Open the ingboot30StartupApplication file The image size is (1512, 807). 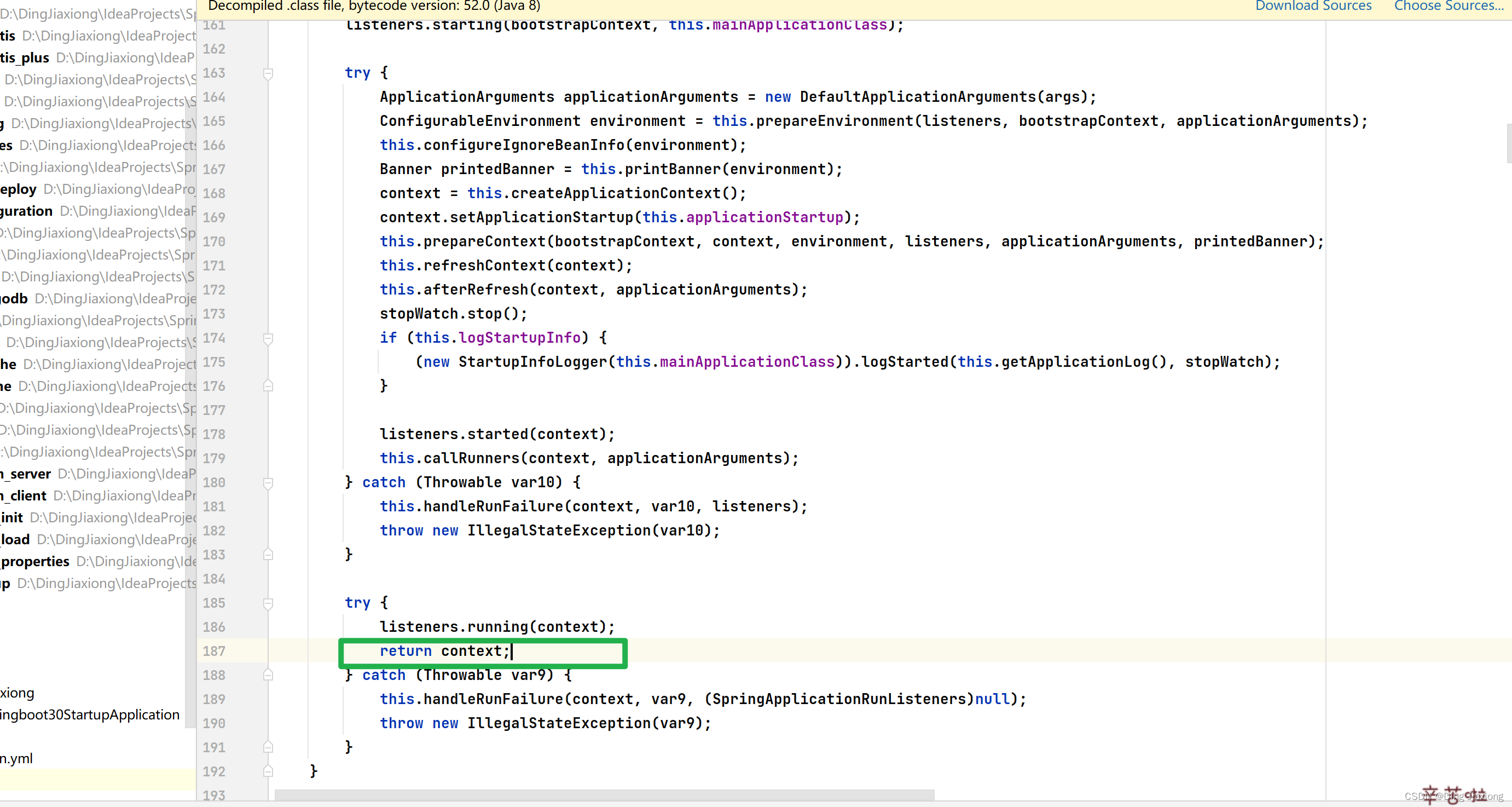90,715
